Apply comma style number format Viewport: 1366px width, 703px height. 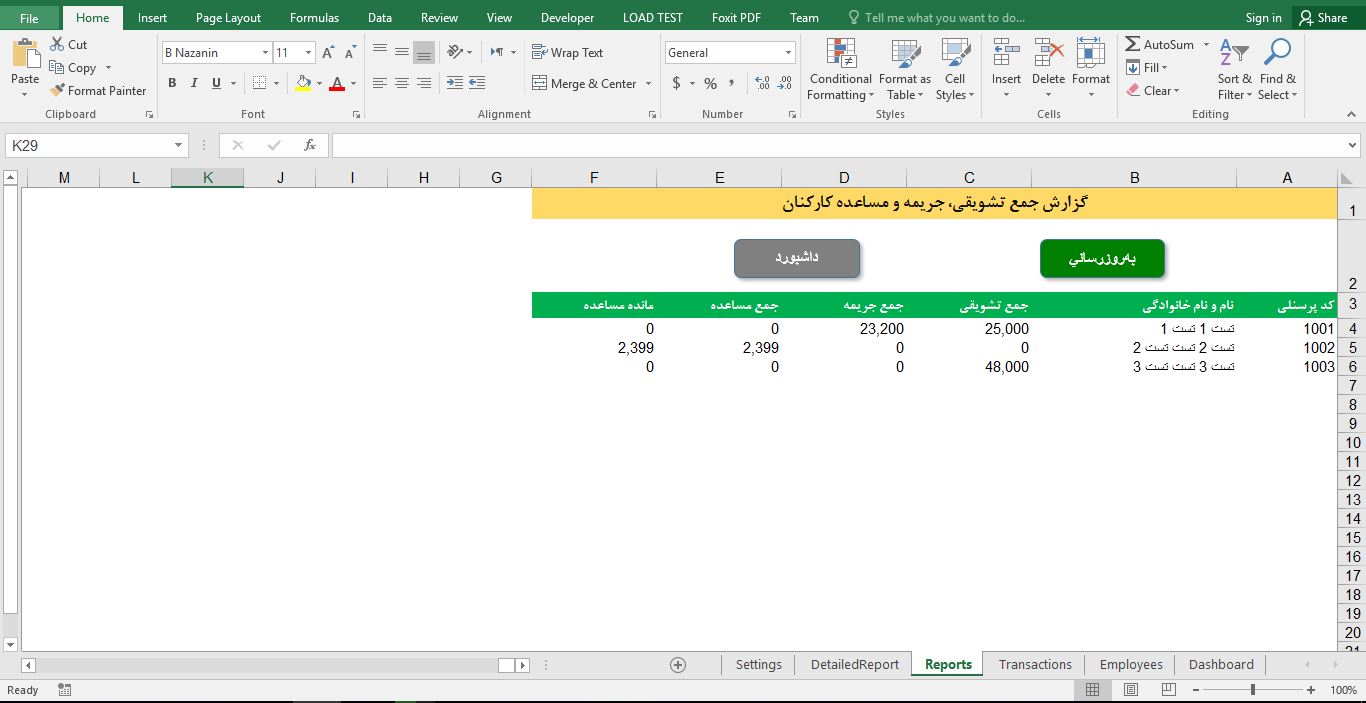click(x=732, y=84)
